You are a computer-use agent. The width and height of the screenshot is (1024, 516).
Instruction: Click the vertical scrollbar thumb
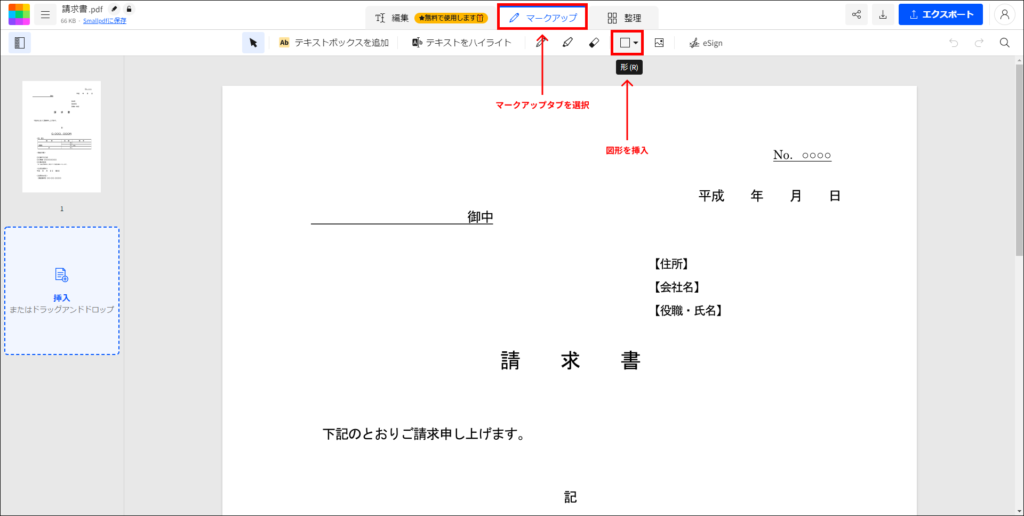coord(1019,160)
